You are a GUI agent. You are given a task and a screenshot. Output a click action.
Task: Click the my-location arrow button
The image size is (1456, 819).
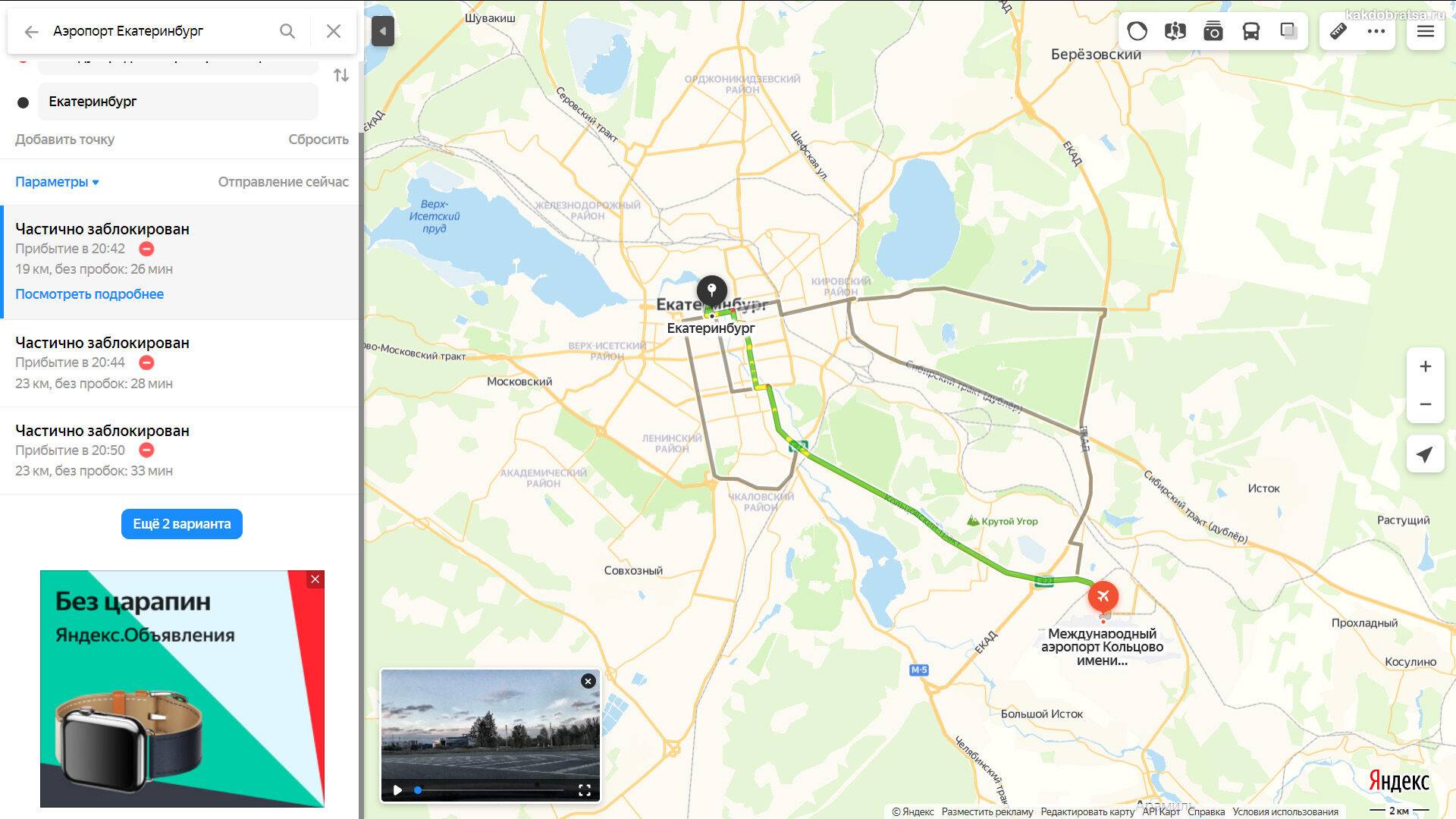click(x=1426, y=454)
